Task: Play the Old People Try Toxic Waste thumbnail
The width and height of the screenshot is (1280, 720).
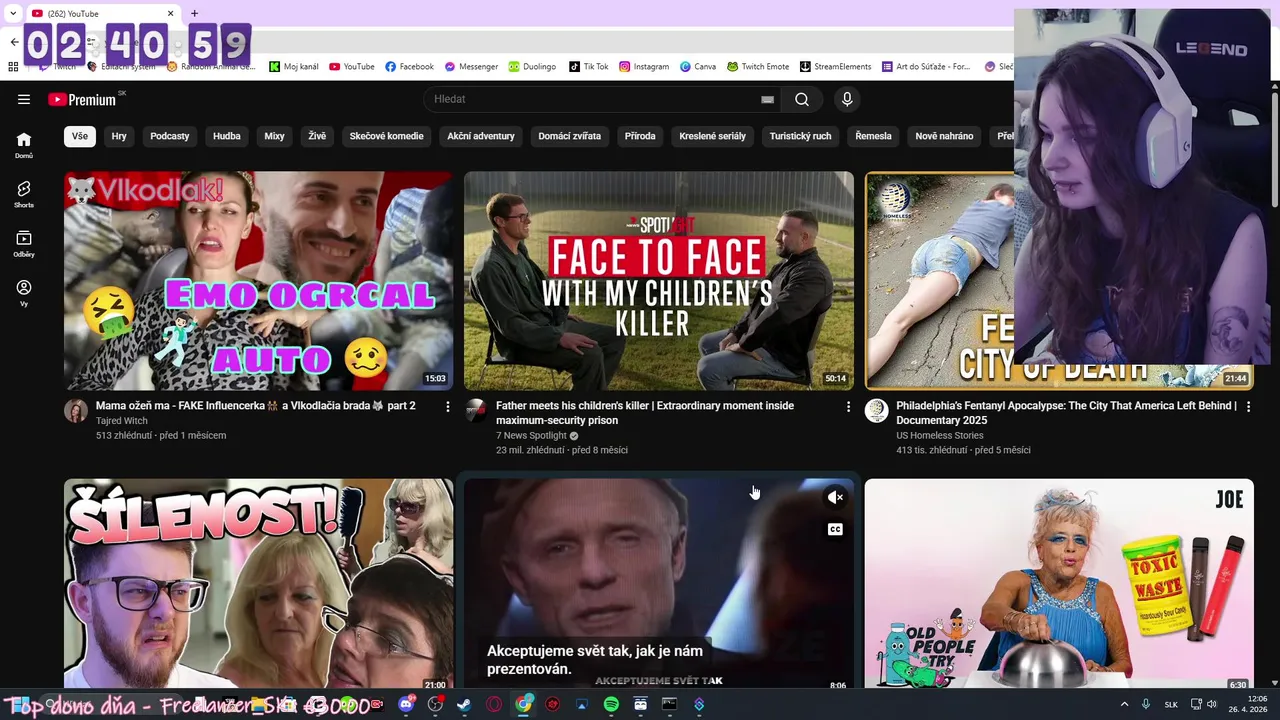Action: coord(1059,585)
